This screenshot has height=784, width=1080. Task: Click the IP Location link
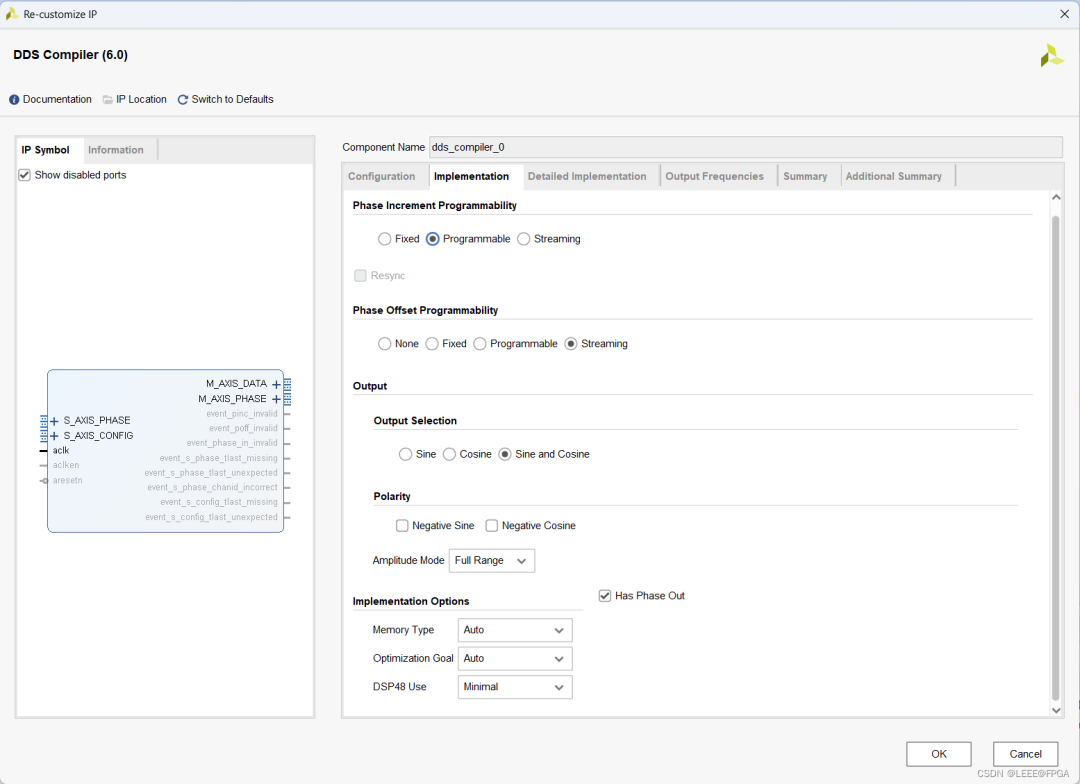point(141,100)
